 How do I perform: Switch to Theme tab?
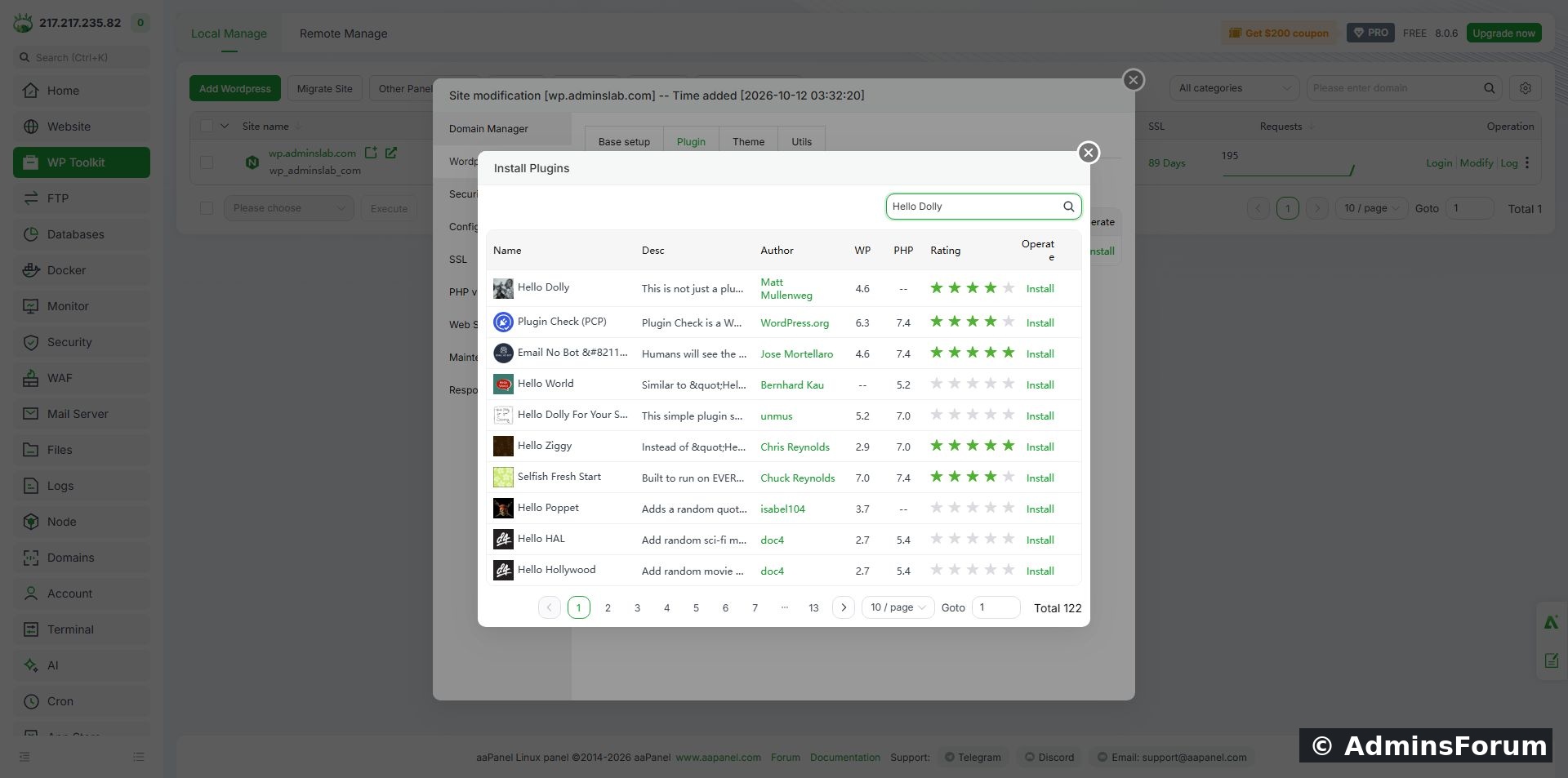tap(748, 141)
